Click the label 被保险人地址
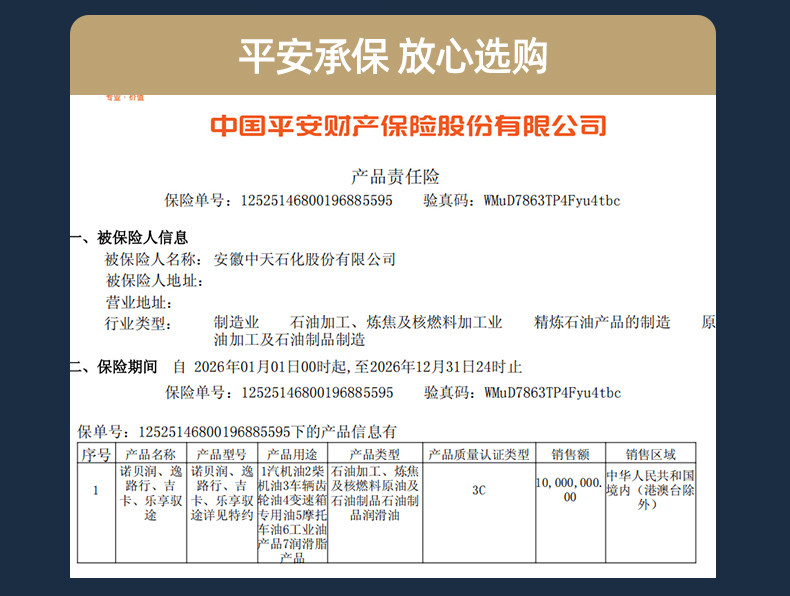 pyautogui.click(x=154, y=281)
